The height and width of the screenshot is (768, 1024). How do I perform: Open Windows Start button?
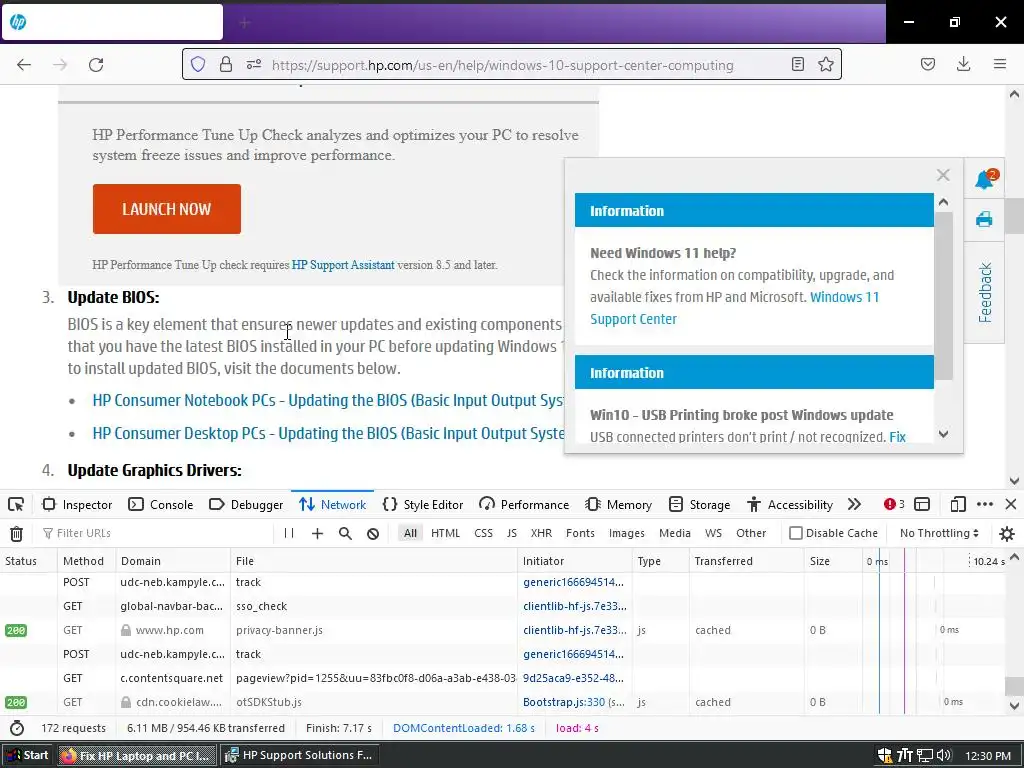(27, 756)
